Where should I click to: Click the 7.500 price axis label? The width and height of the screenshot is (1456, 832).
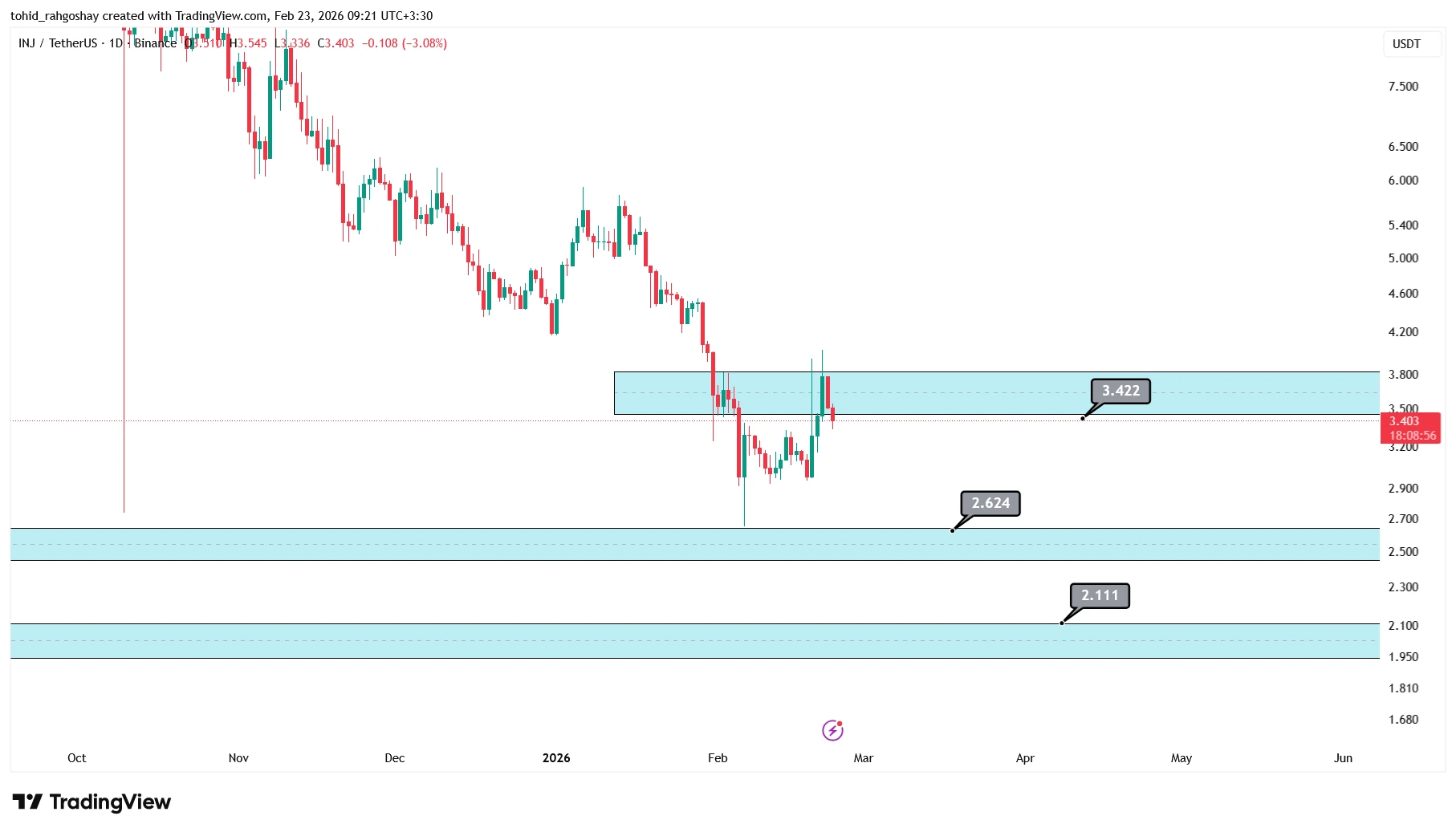1403,87
